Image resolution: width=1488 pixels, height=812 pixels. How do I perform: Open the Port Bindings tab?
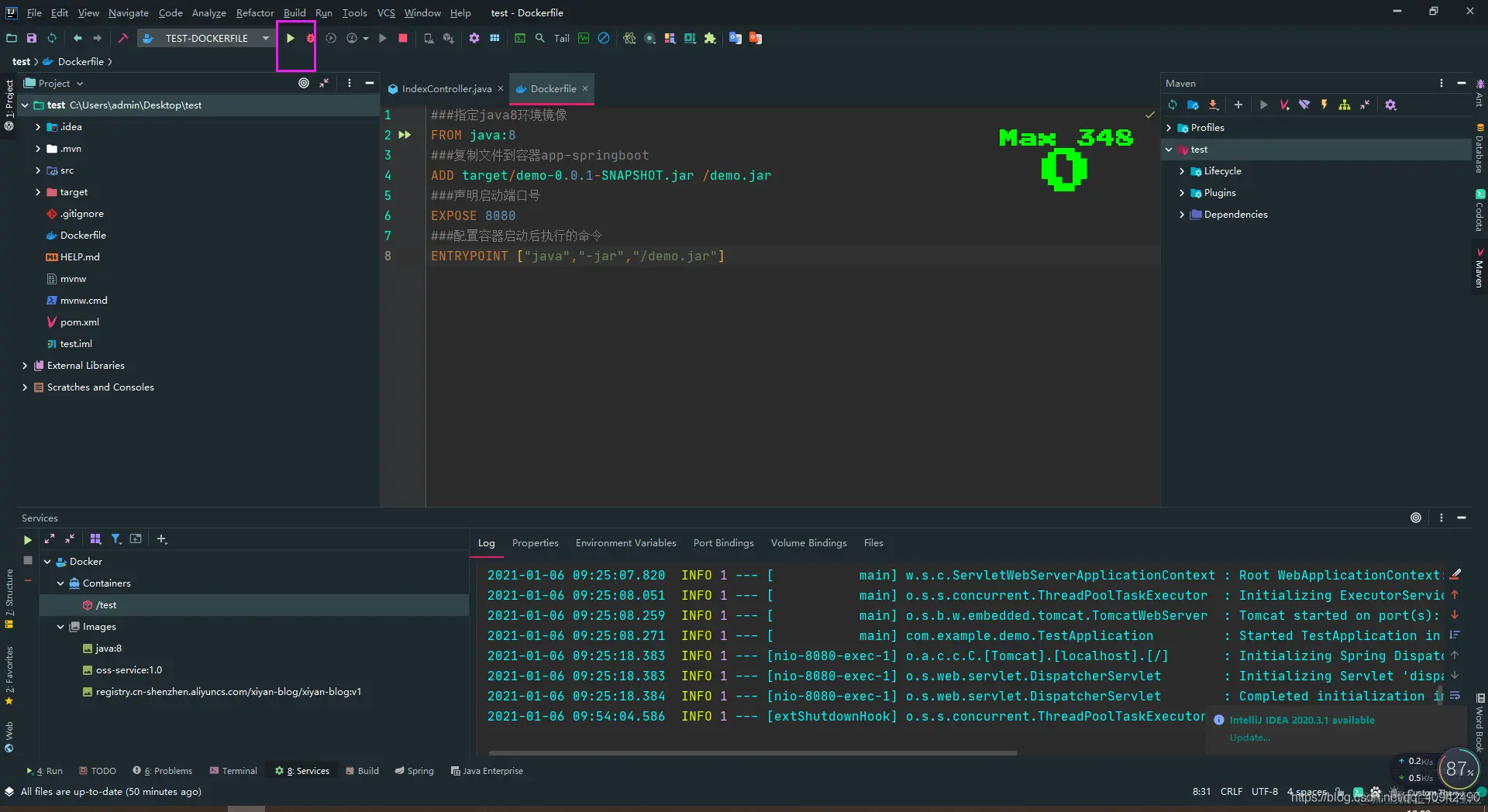[723, 542]
